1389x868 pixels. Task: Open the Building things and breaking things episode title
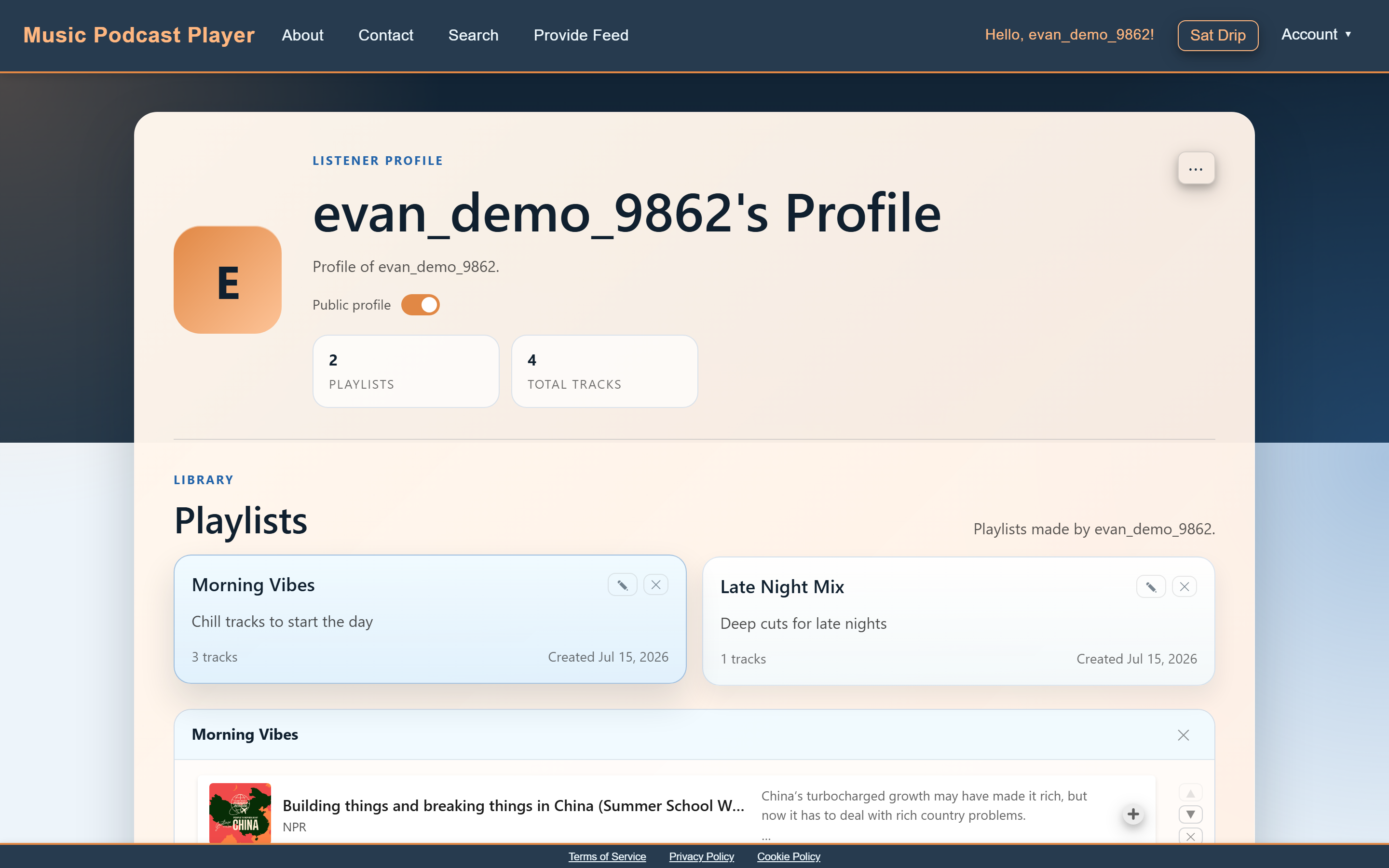pos(513,805)
